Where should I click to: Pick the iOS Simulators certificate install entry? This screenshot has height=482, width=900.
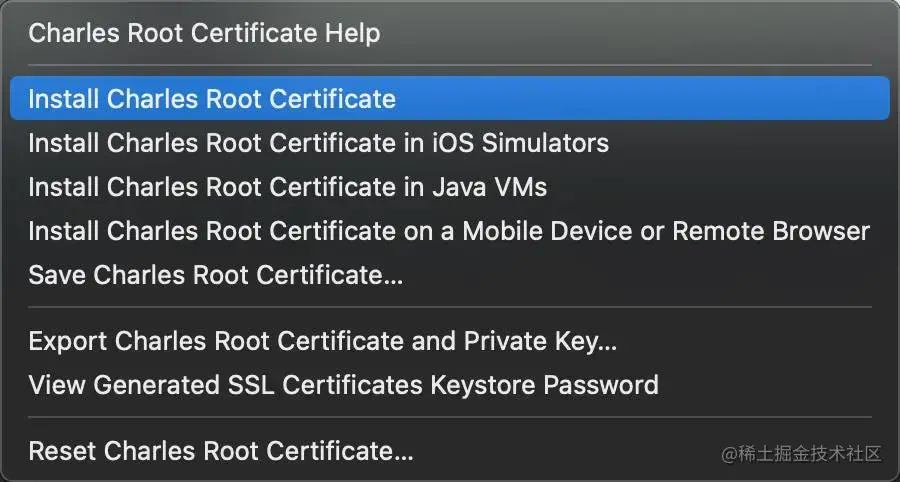449,143
